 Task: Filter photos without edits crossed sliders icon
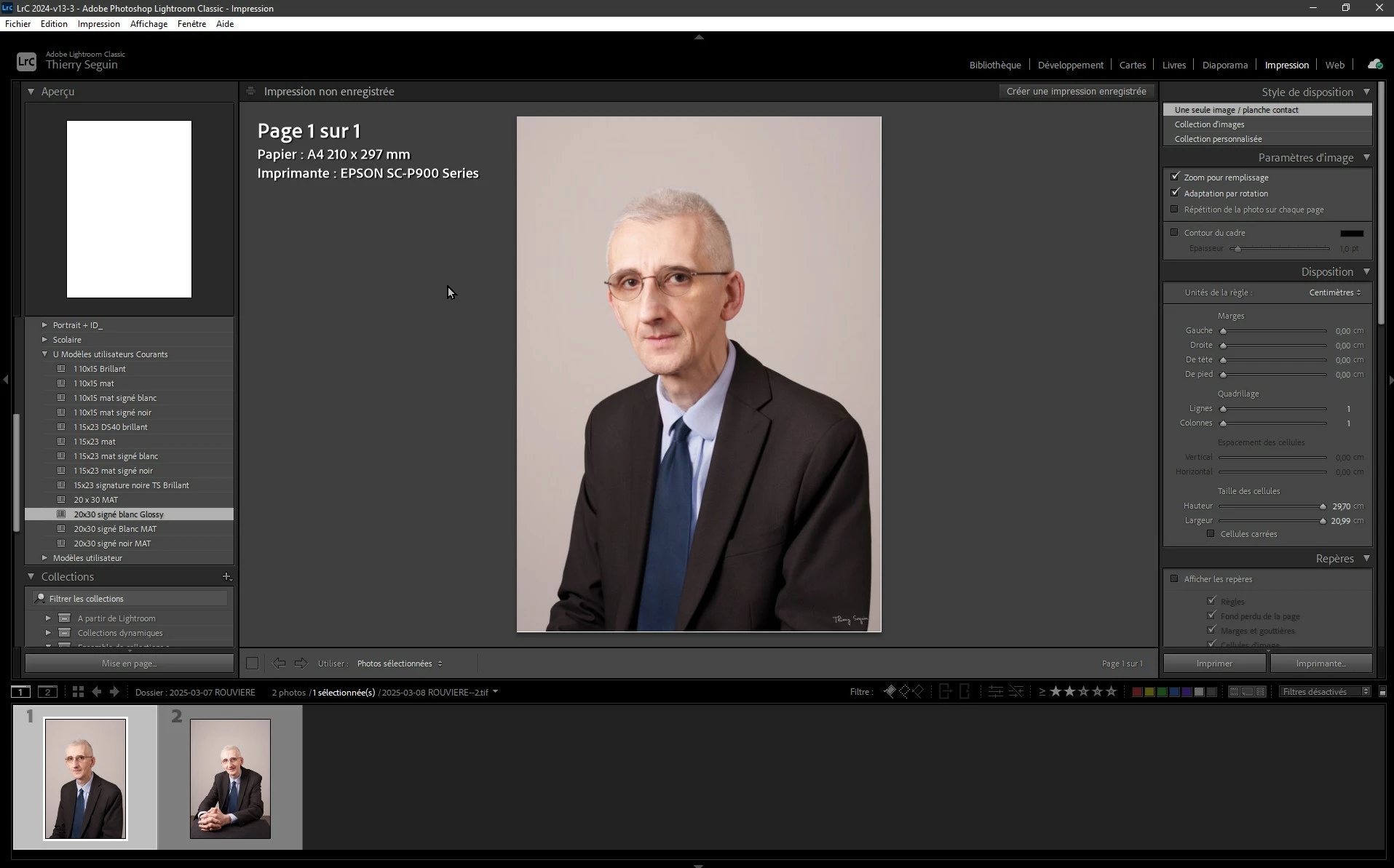(x=1015, y=692)
